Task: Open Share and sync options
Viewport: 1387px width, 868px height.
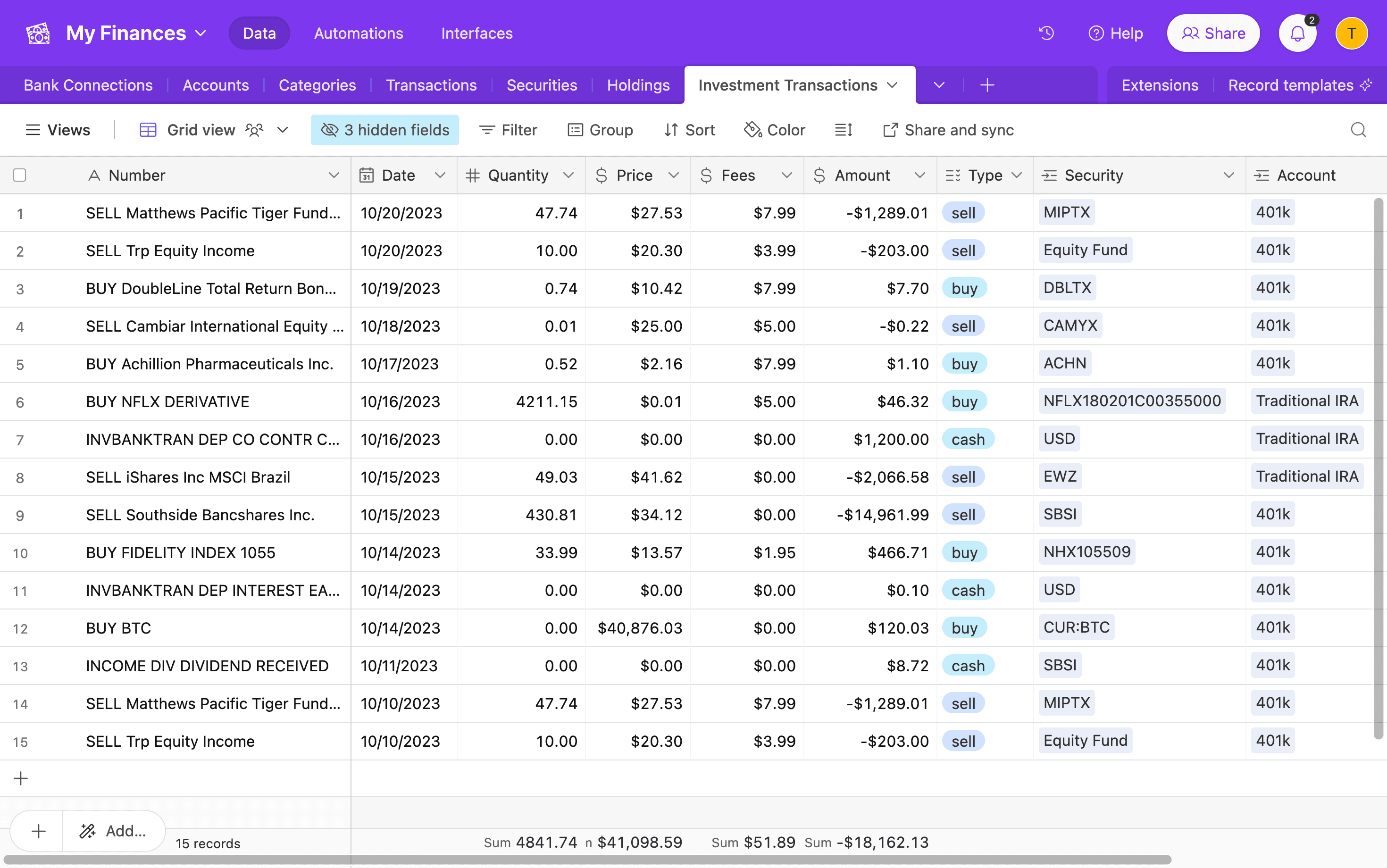Action: coord(947,130)
